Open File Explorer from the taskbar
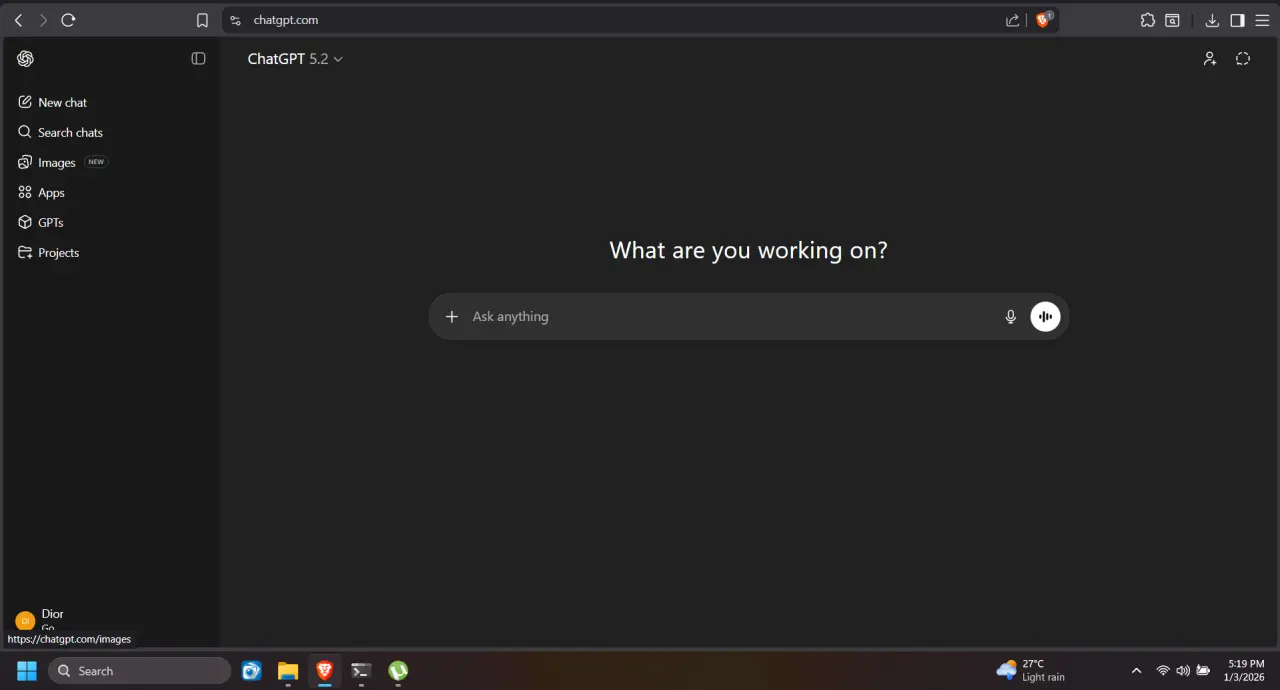Image resolution: width=1280 pixels, height=690 pixels. (288, 671)
